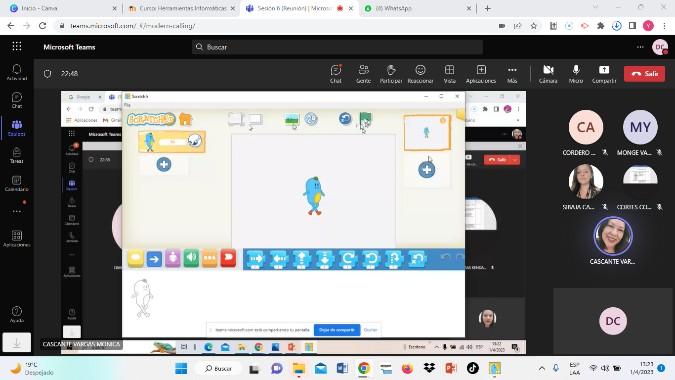Viewport: 675px width, 380px height.
Task: Open Ayuda help in Teams sidebar
Action: tap(16, 314)
